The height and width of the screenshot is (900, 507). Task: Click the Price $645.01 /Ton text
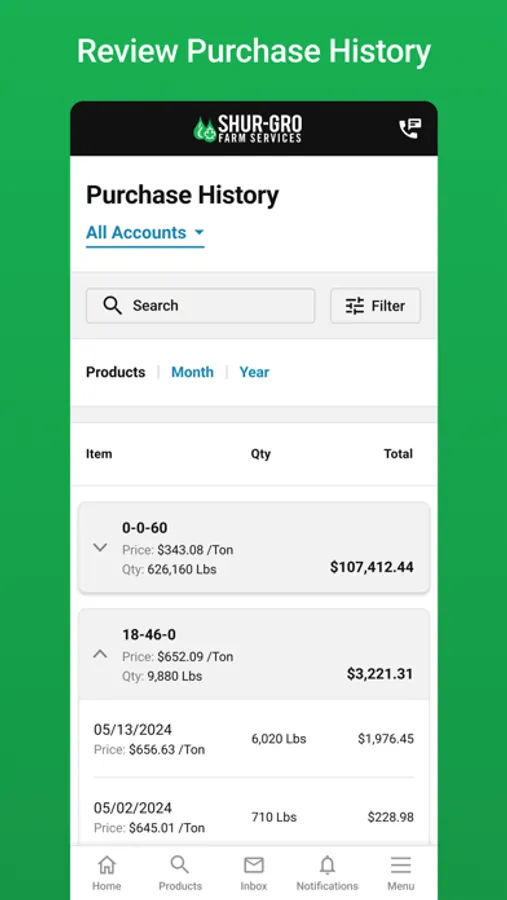[x=149, y=828]
